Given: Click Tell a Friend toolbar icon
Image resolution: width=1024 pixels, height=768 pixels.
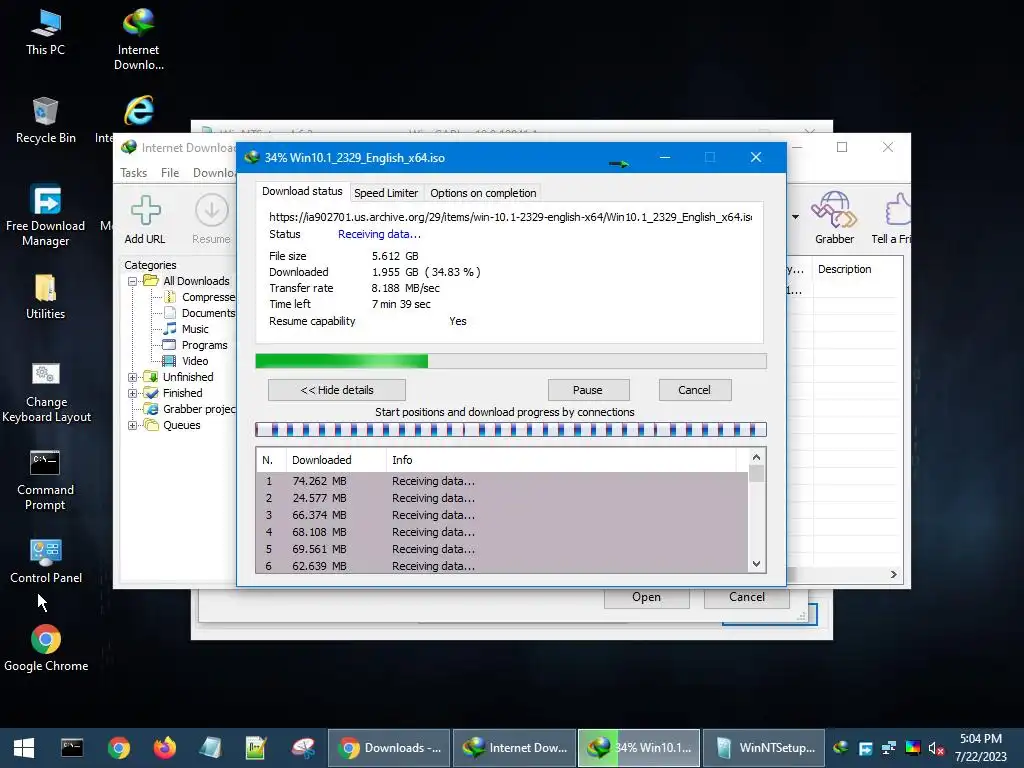Looking at the screenshot, I should coord(891,218).
